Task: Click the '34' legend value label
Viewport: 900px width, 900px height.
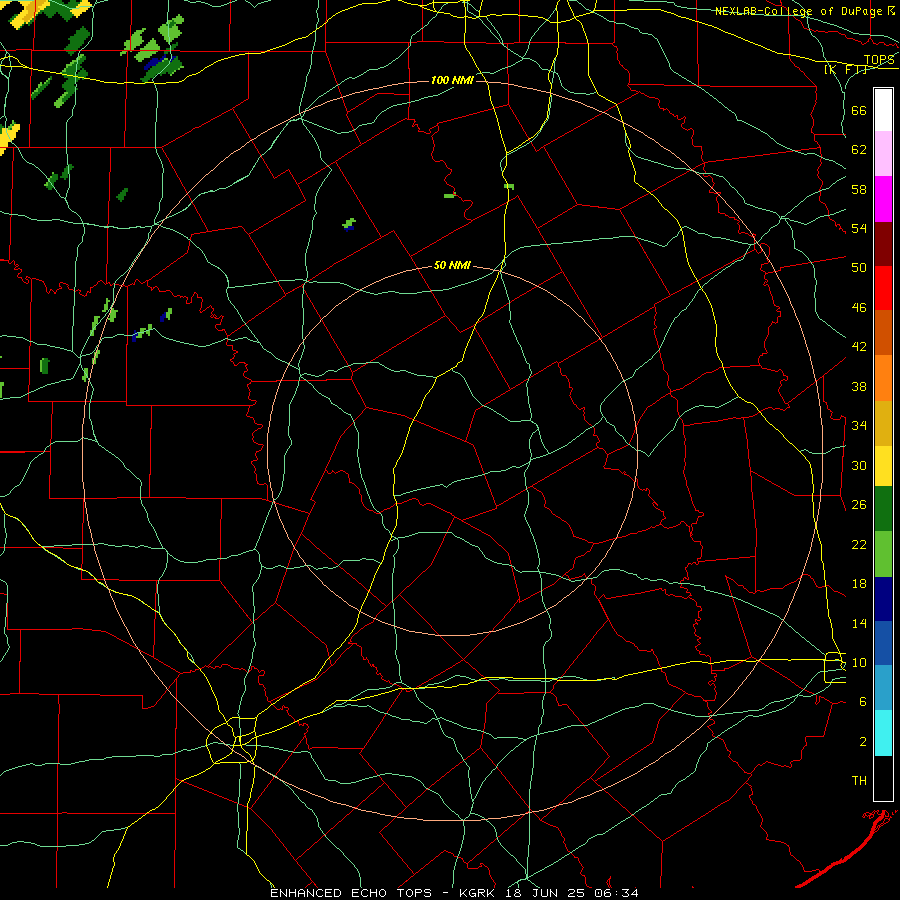Action: [x=859, y=425]
